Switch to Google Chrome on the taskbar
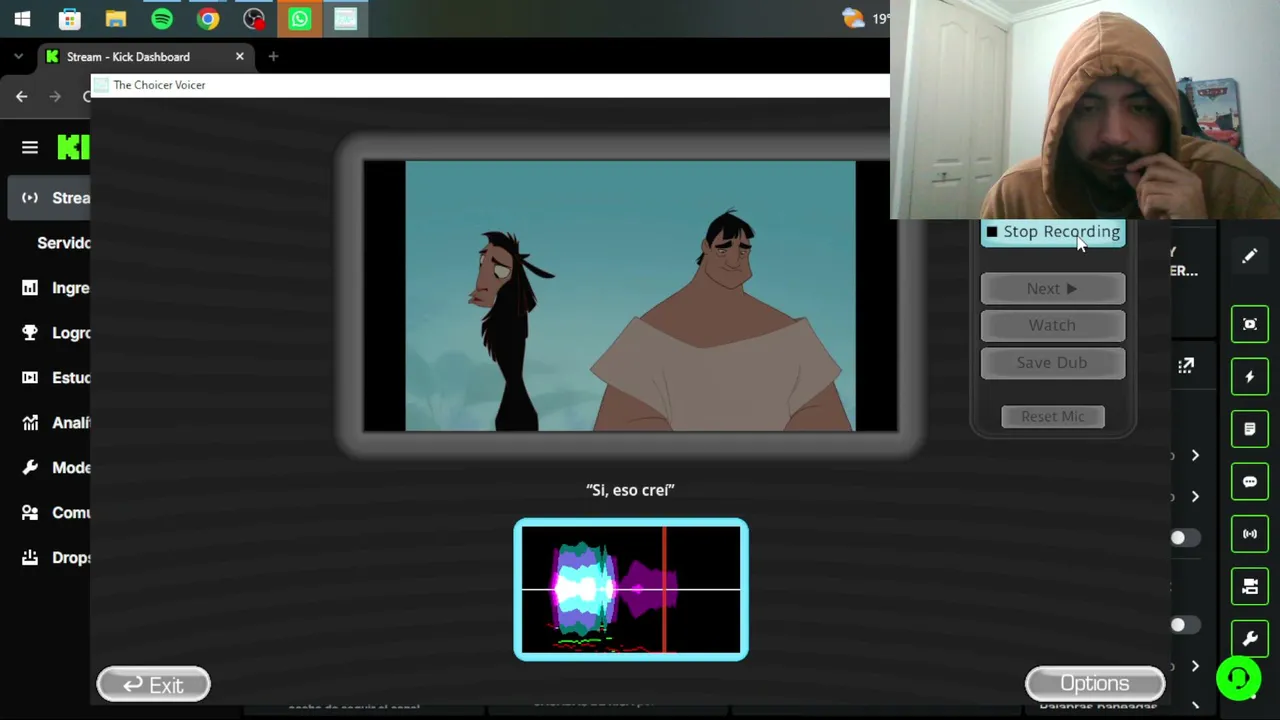 [x=207, y=19]
